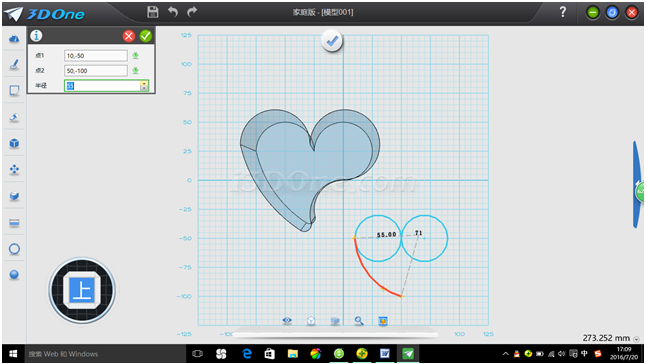
Task: Open the zoom magnifier view tool
Action: click(x=359, y=320)
